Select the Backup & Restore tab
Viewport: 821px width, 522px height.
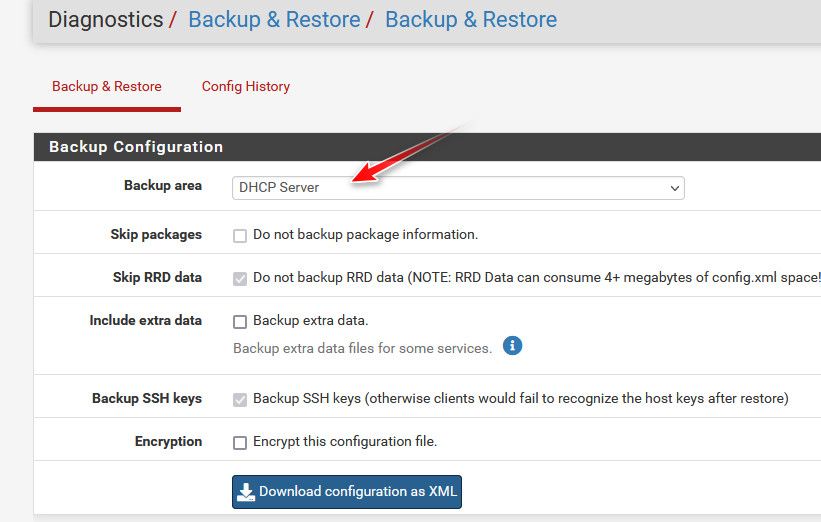pos(107,86)
